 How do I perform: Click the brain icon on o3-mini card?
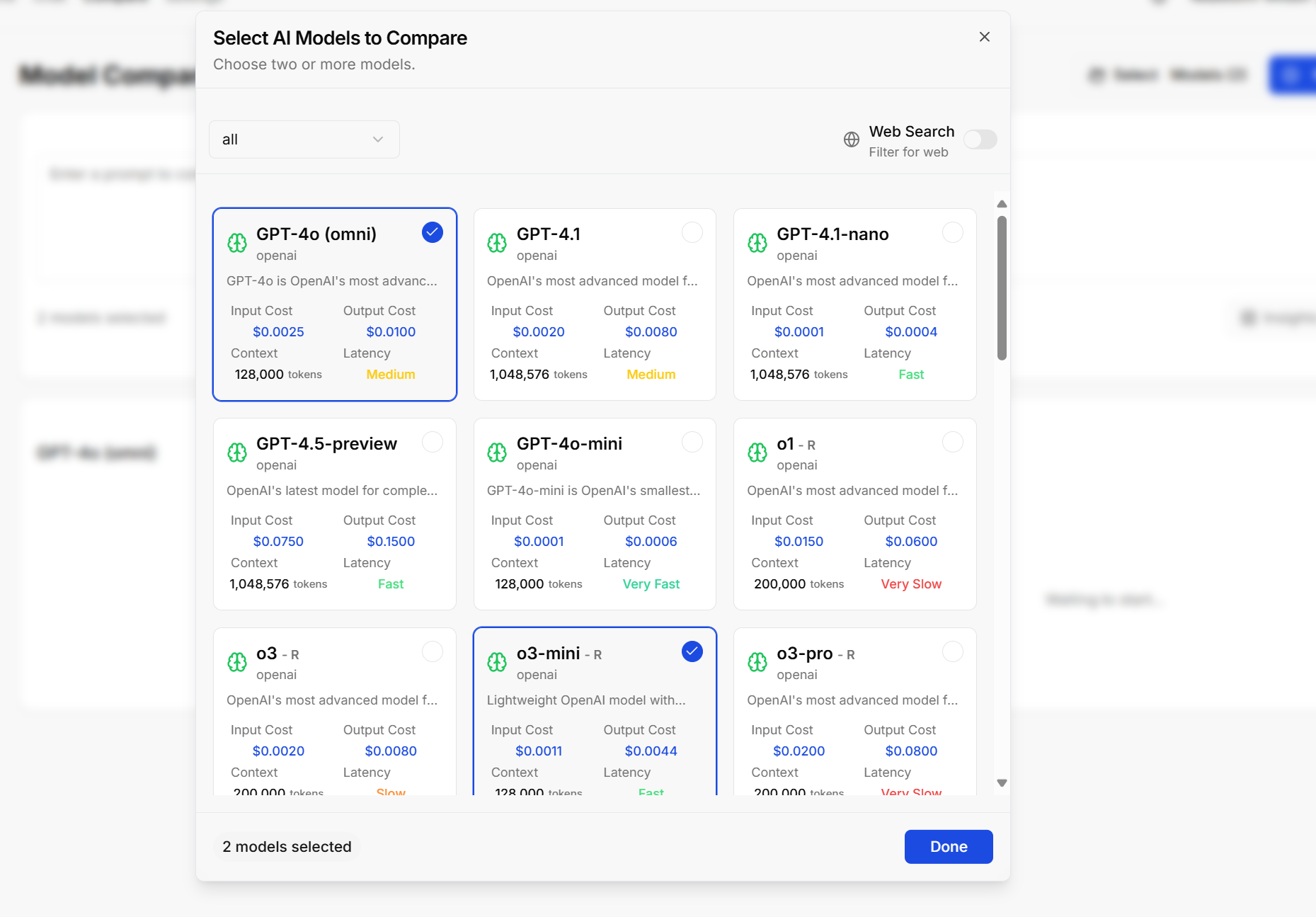click(x=497, y=662)
